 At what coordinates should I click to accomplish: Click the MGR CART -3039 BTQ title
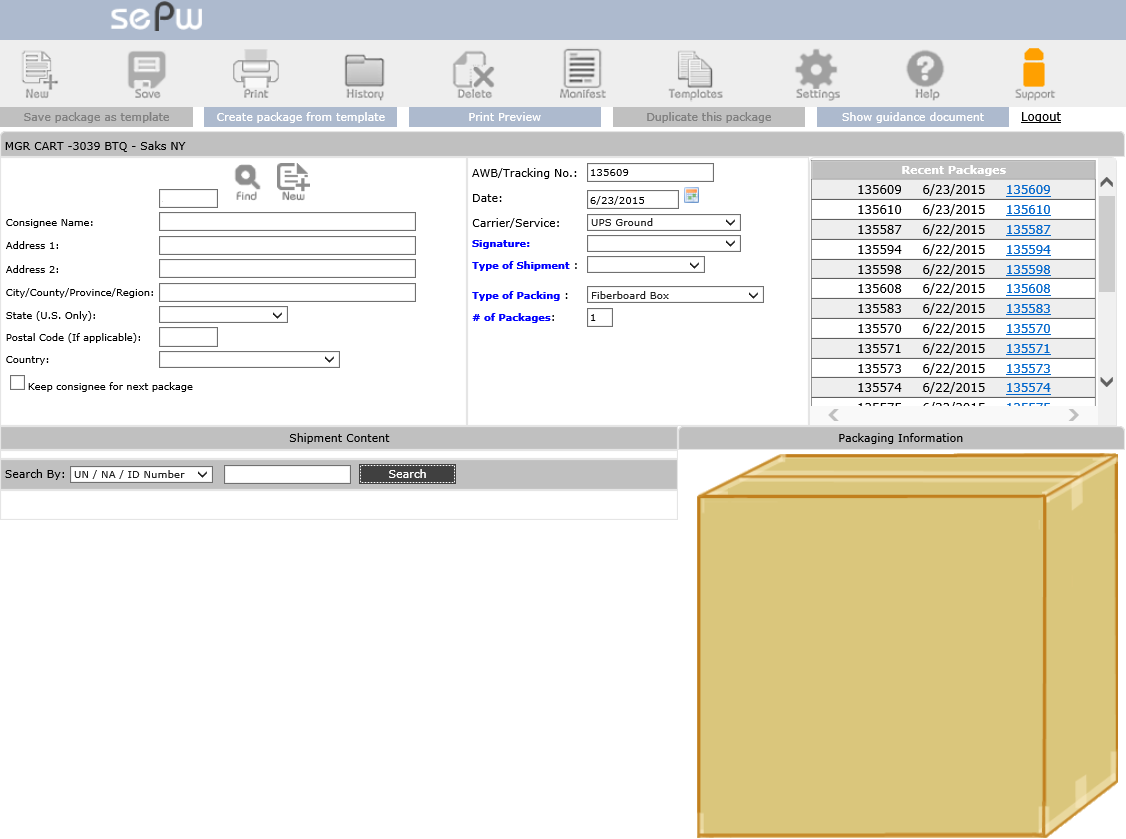click(95, 146)
